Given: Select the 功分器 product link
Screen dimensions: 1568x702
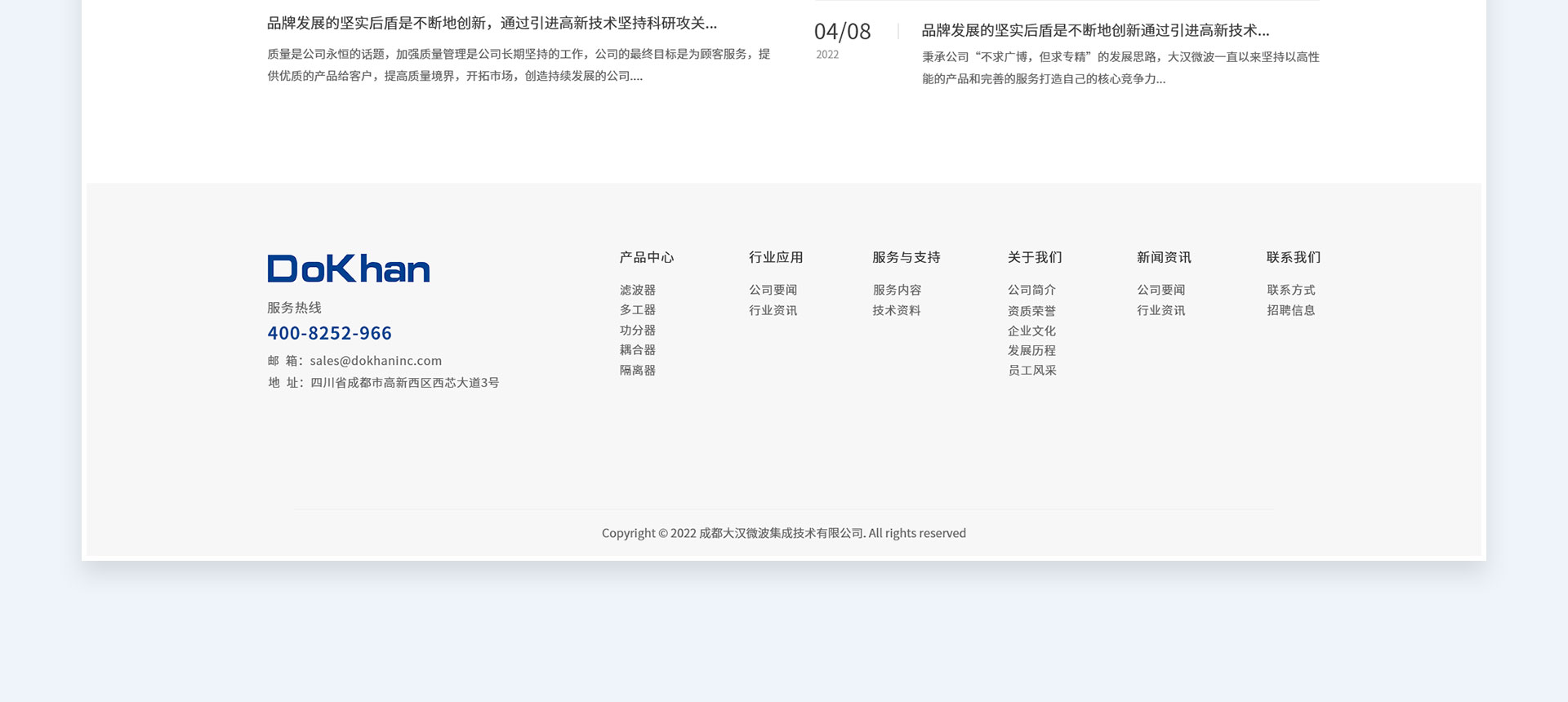Looking at the screenshot, I should click(x=637, y=331).
